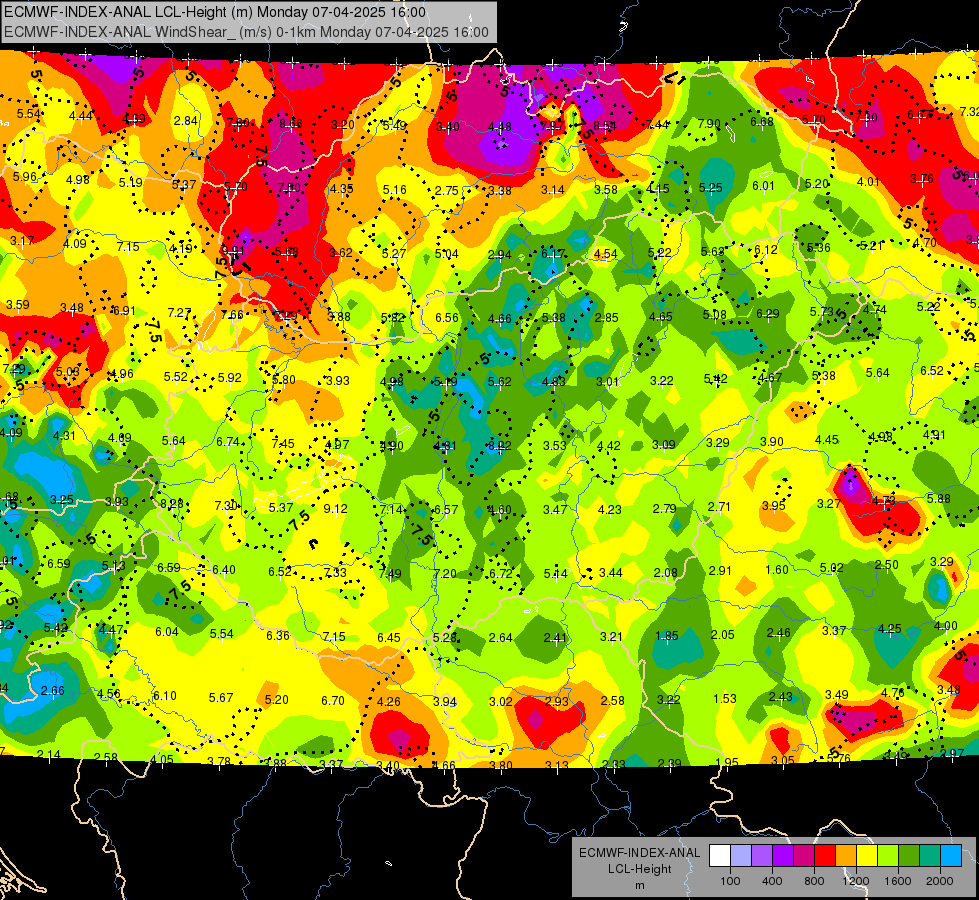Viewport: 979px width, 900px height.
Task: Click the 400 tick label on the legend
Action: (x=772, y=881)
